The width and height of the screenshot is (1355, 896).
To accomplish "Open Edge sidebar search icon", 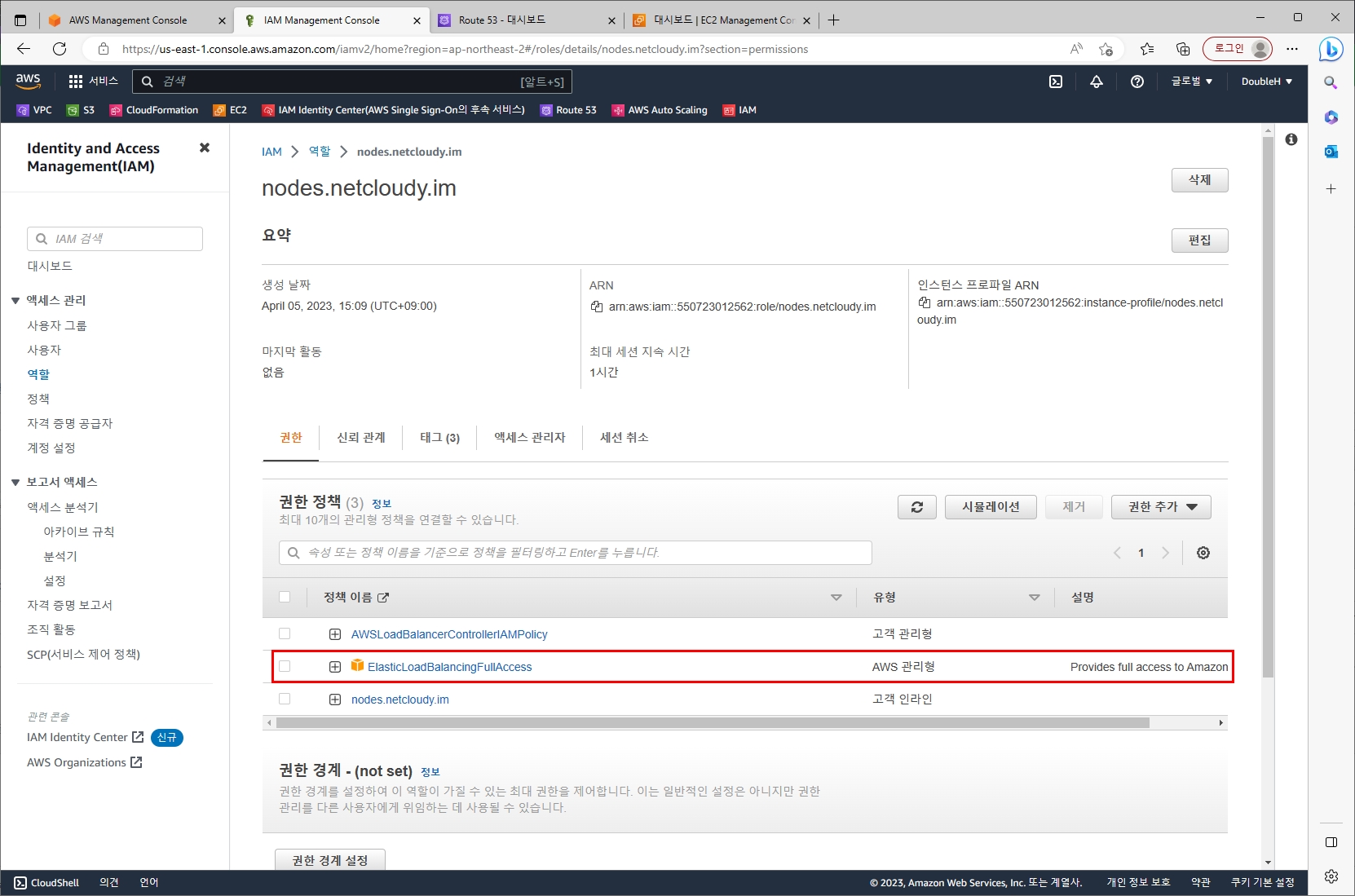I will [x=1331, y=82].
